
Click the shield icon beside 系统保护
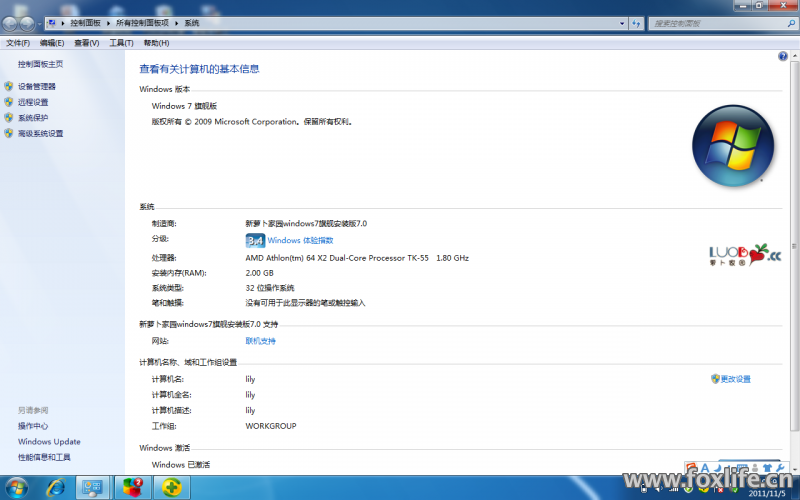pyautogui.click(x=9, y=117)
